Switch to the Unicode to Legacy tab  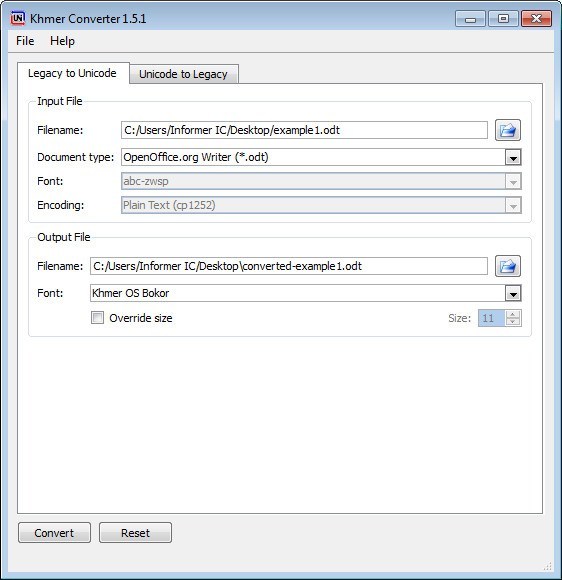184,74
